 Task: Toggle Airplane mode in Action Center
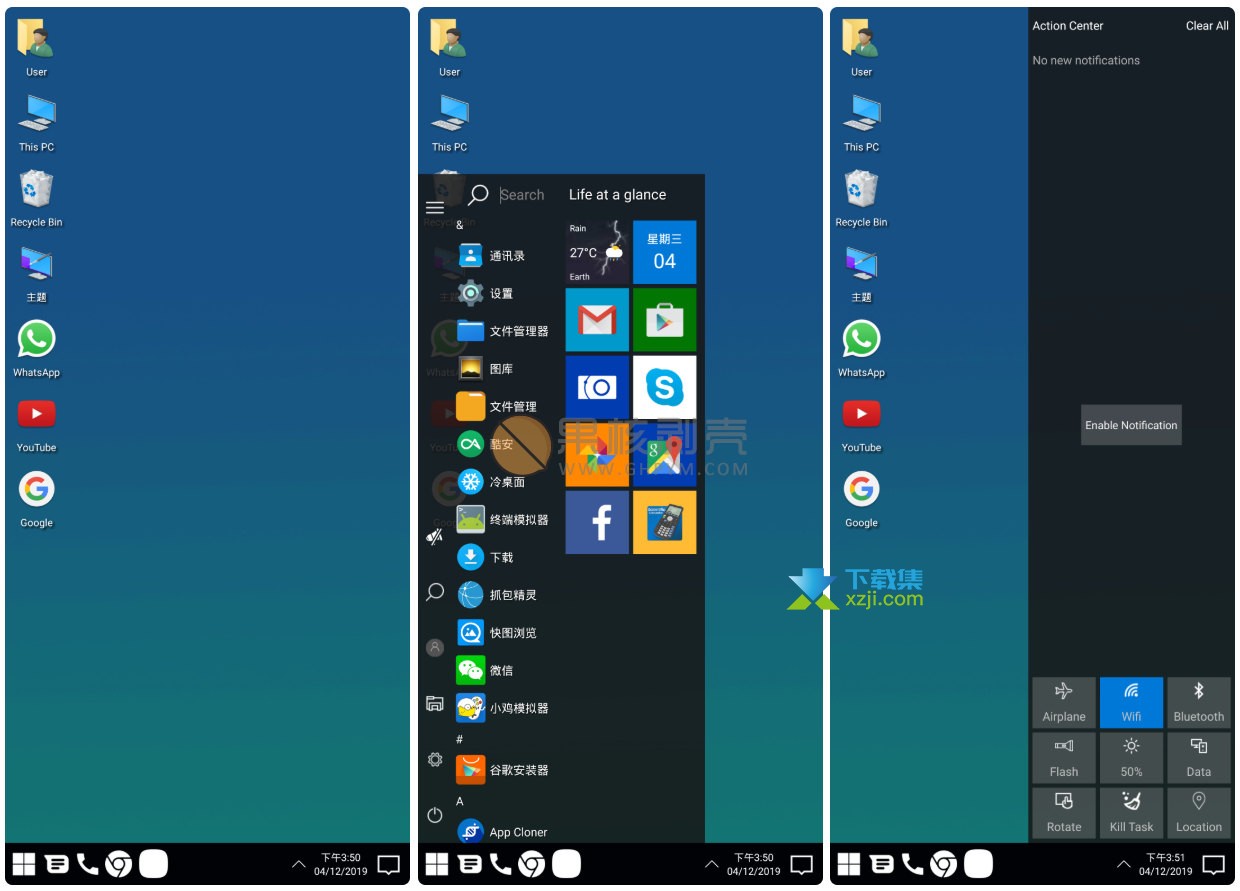click(x=1064, y=702)
